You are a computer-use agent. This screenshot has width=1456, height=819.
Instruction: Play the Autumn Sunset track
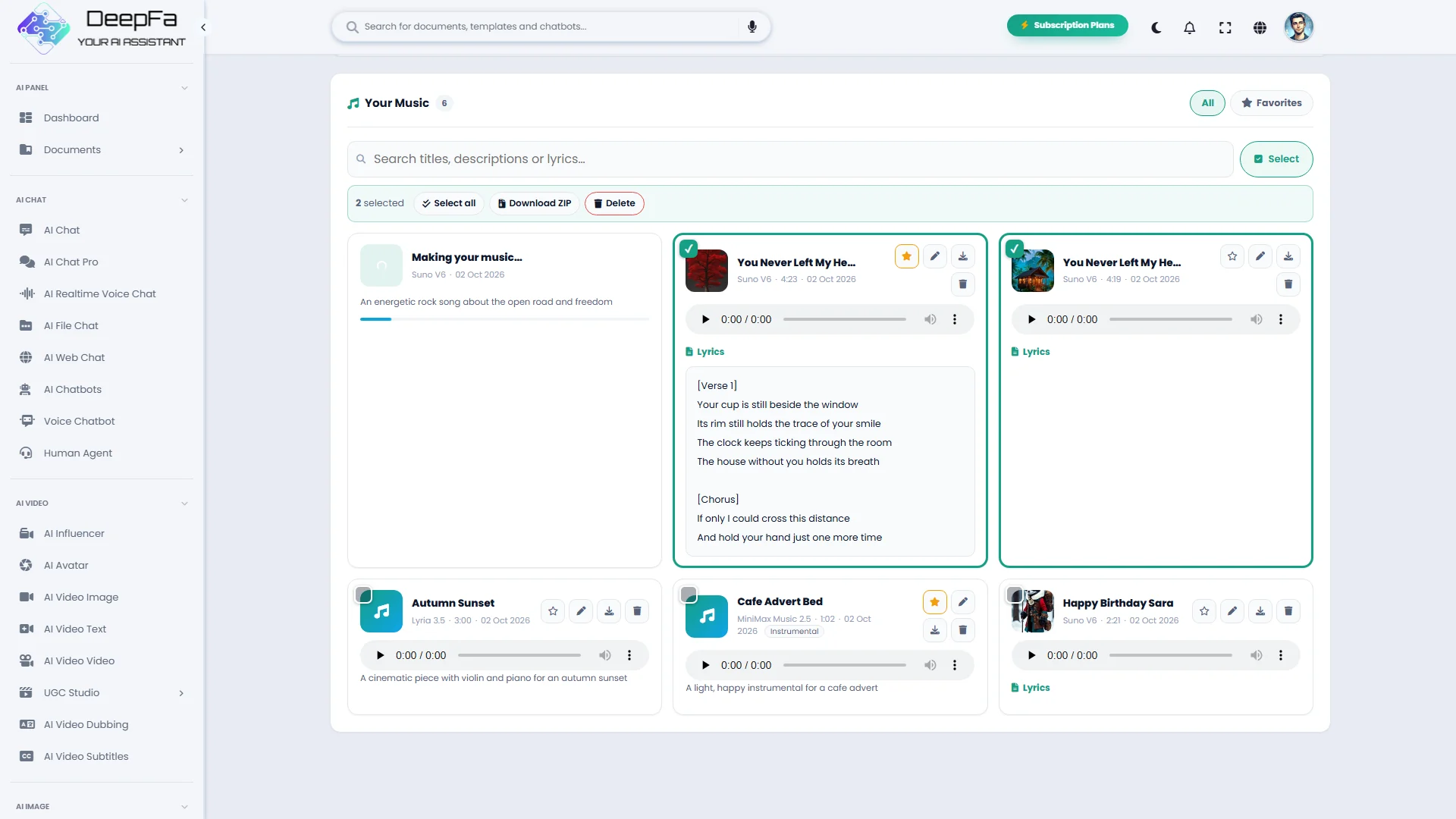pyautogui.click(x=381, y=655)
